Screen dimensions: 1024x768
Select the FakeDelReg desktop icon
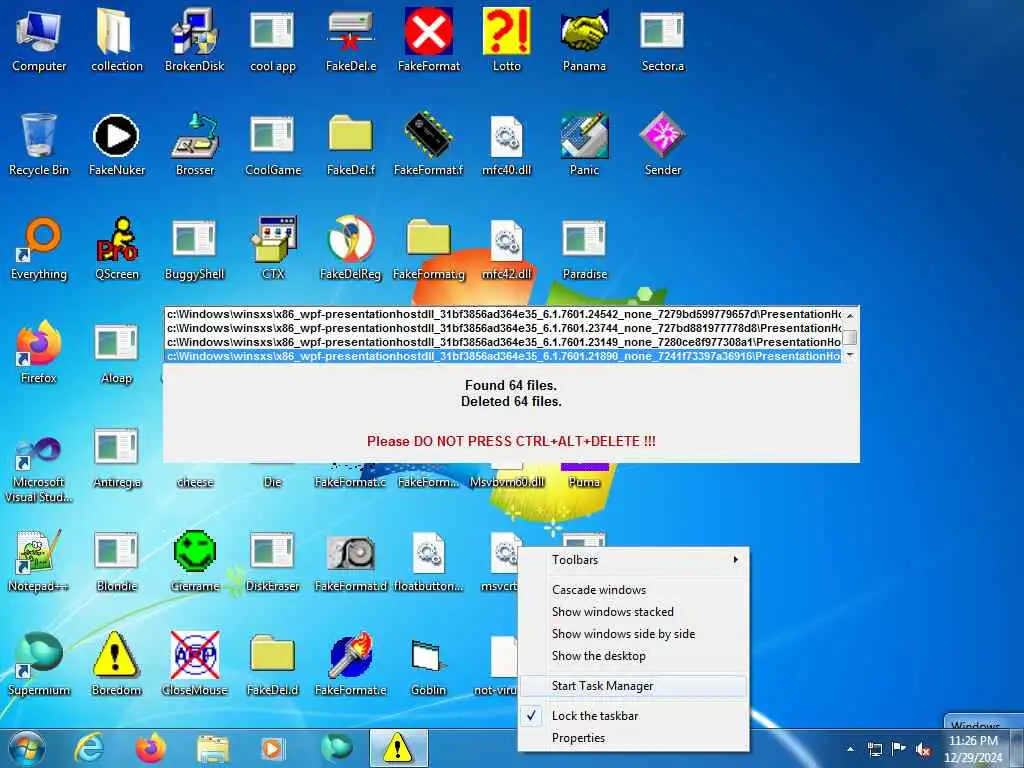pos(350,248)
